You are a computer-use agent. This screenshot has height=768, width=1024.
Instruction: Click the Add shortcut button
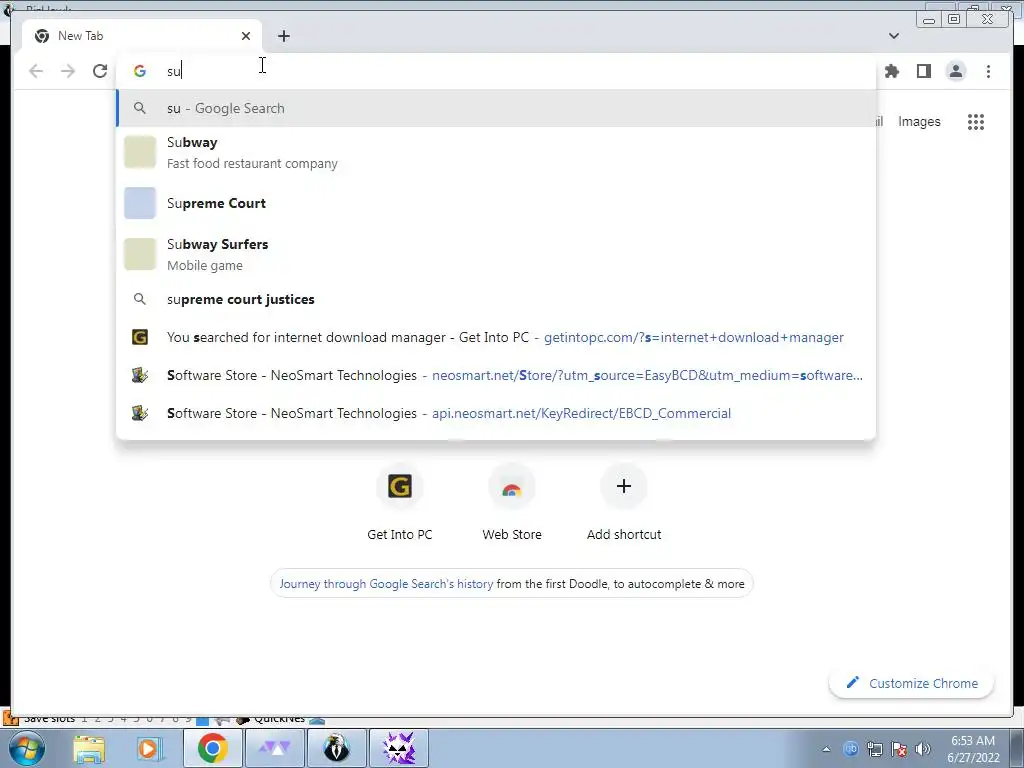pos(624,503)
